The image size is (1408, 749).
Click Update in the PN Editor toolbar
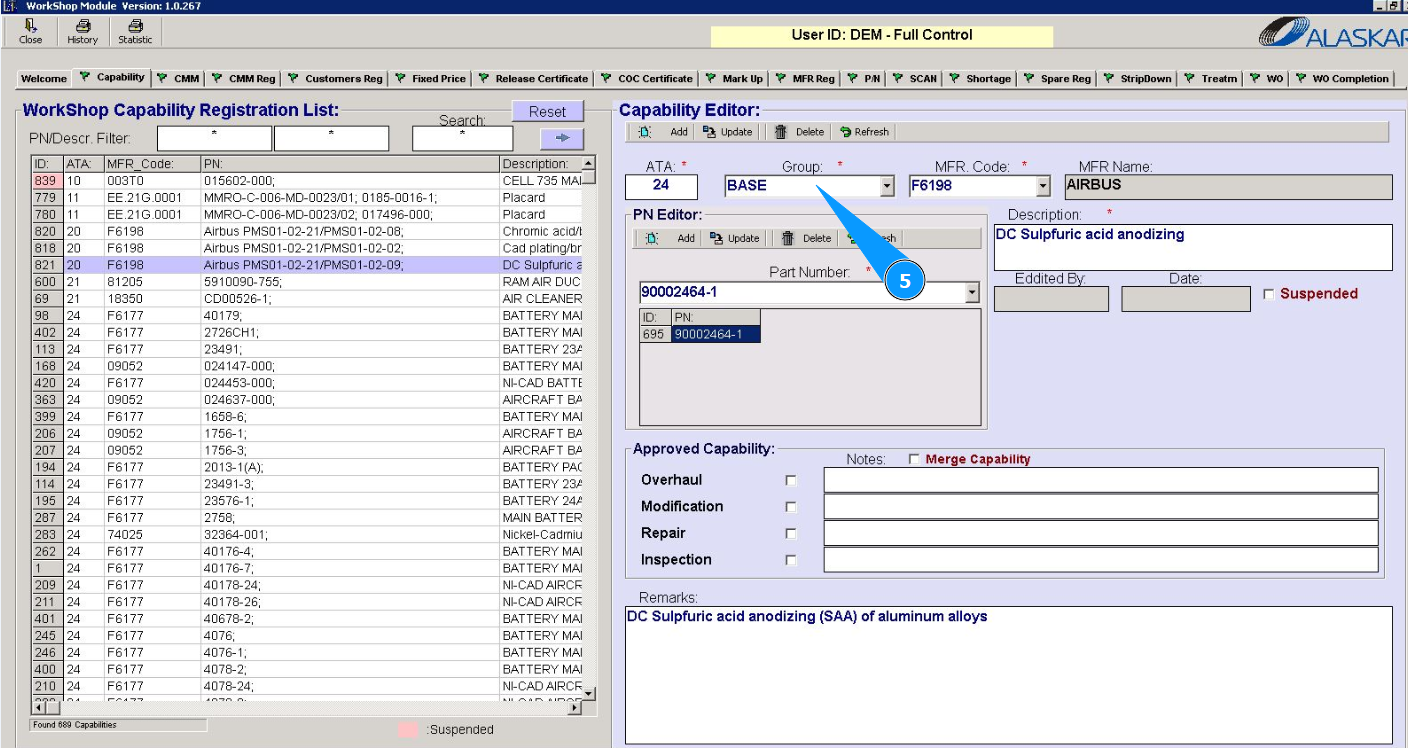tap(734, 239)
